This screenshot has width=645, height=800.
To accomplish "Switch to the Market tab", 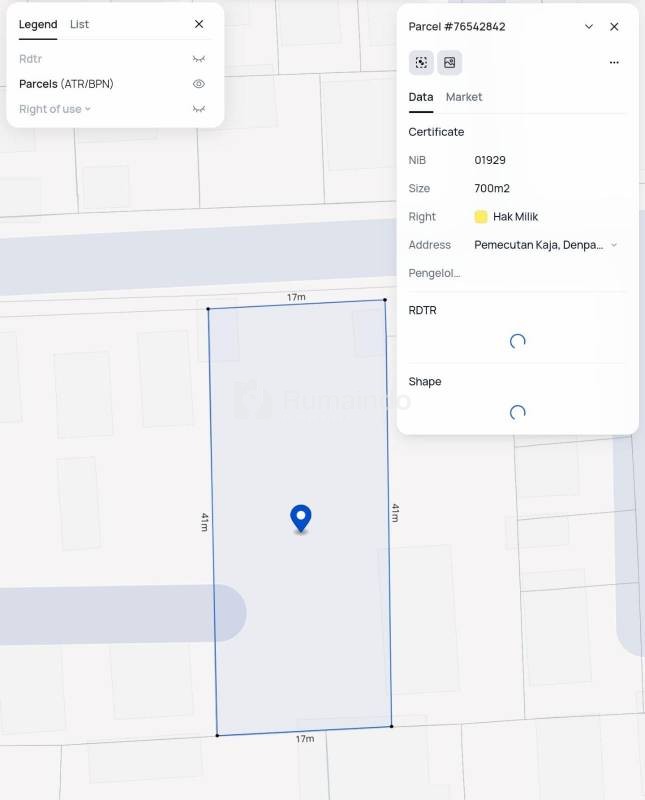I will [x=464, y=97].
